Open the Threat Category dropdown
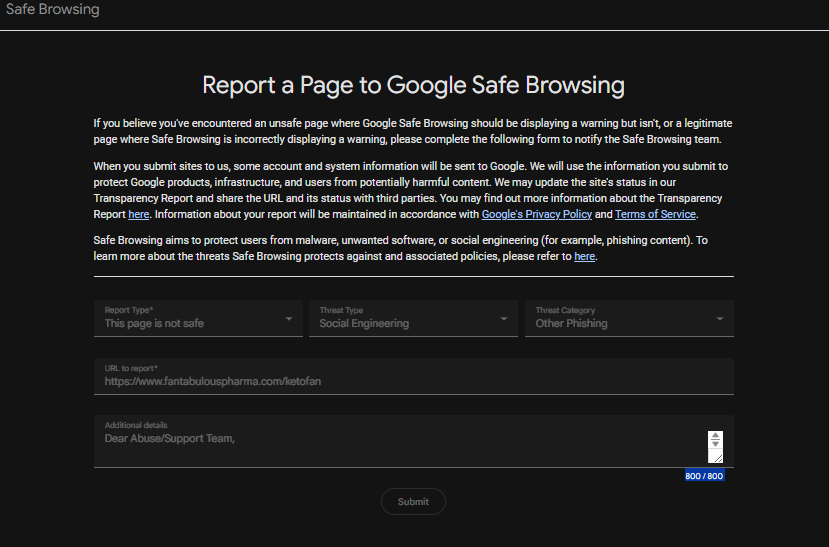The height and width of the screenshot is (547, 829). coord(629,318)
